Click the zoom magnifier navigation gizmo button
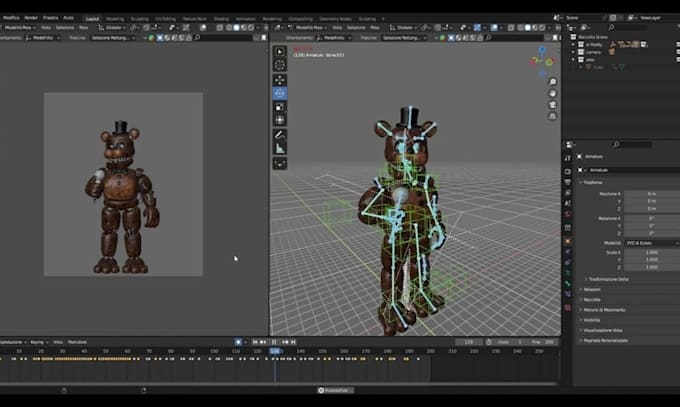The image size is (680, 407). (x=552, y=82)
